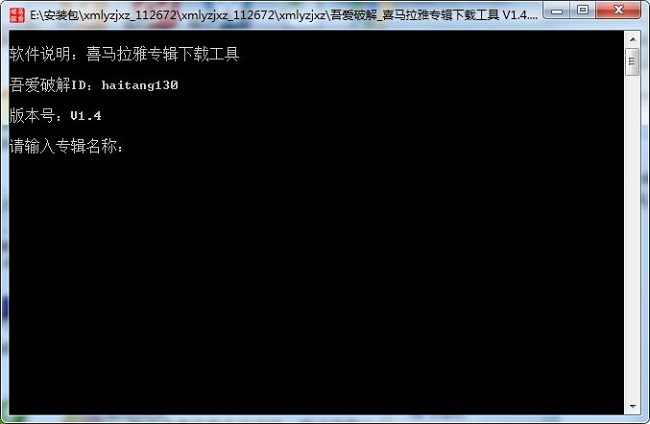
Task: Click the 吾爱破解ID label
Action: (x=48, y=85)
